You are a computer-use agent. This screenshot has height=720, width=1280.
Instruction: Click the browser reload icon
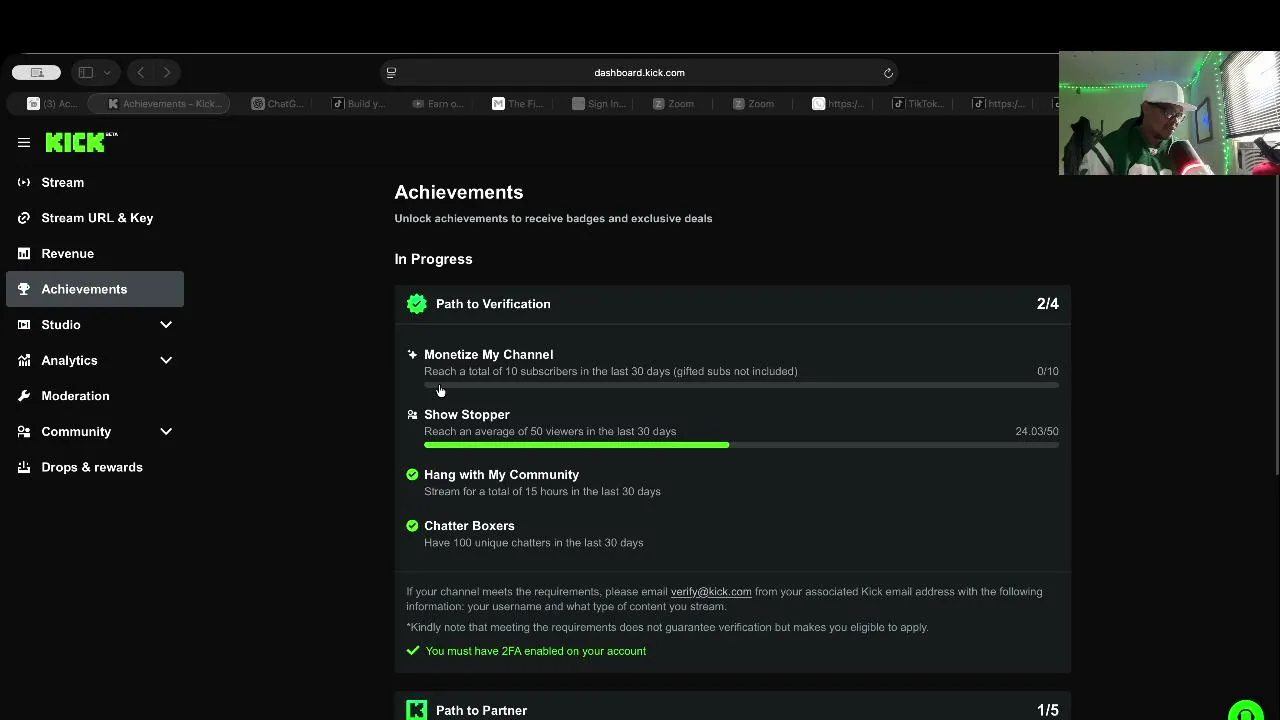(x=888, y=73)
